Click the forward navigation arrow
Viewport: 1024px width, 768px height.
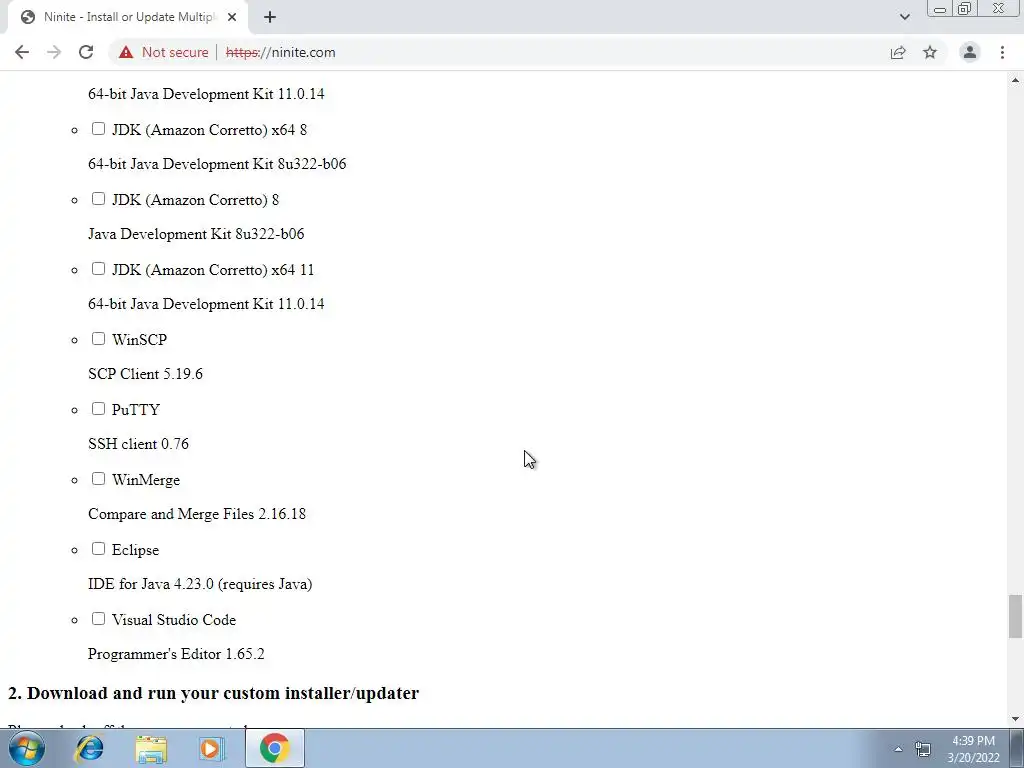tap(54, 52)
